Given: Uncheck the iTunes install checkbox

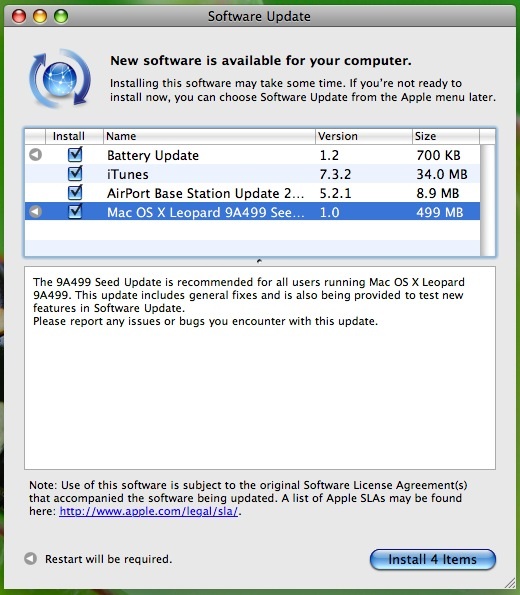Looking at the screenshot, I should [75, 173].
